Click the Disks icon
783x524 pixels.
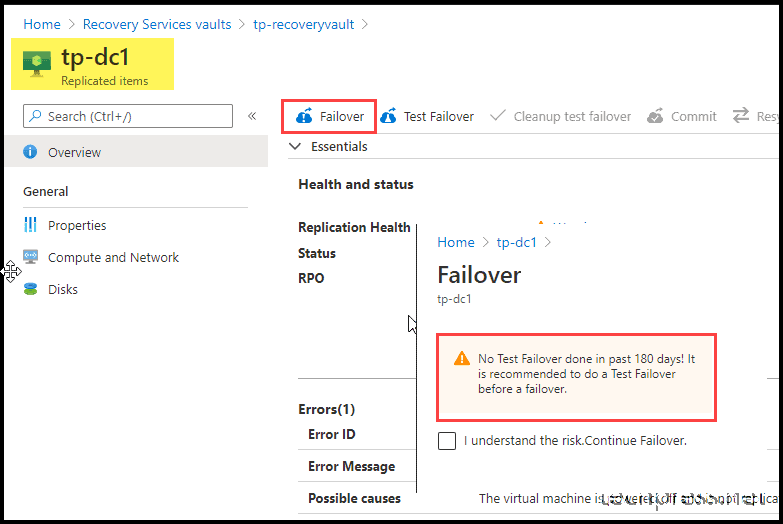(x=30, y=289)
